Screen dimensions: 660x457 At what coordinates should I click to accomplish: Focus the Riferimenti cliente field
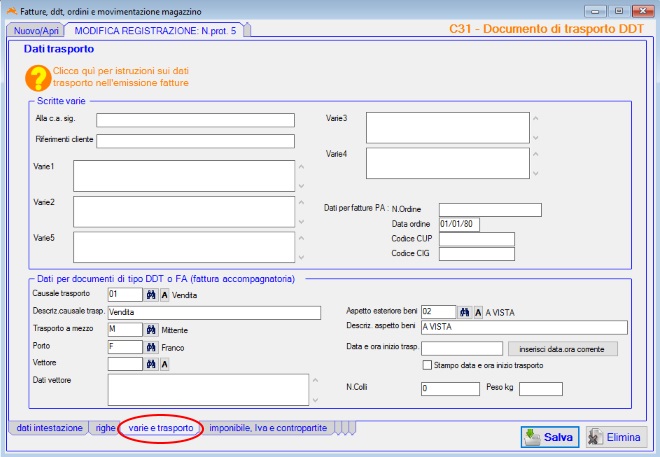[195, 141]
